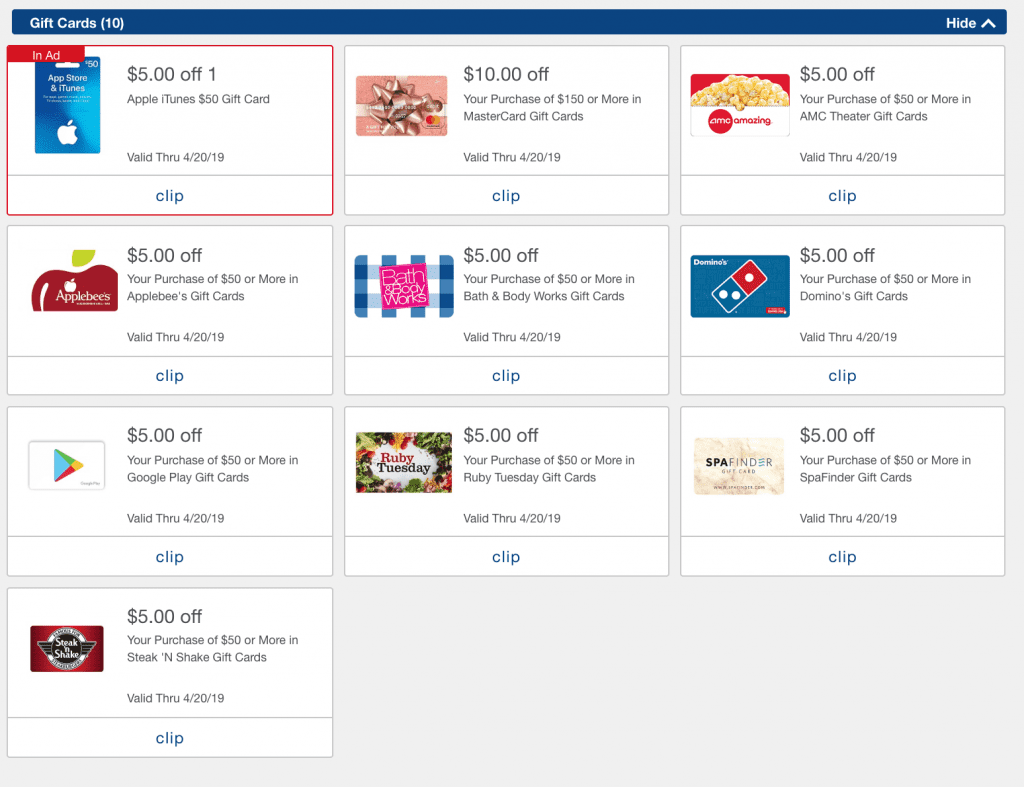Click the red In Ad label
The width and height of the screenshot is (1024, 787).
tap(45, 55)
